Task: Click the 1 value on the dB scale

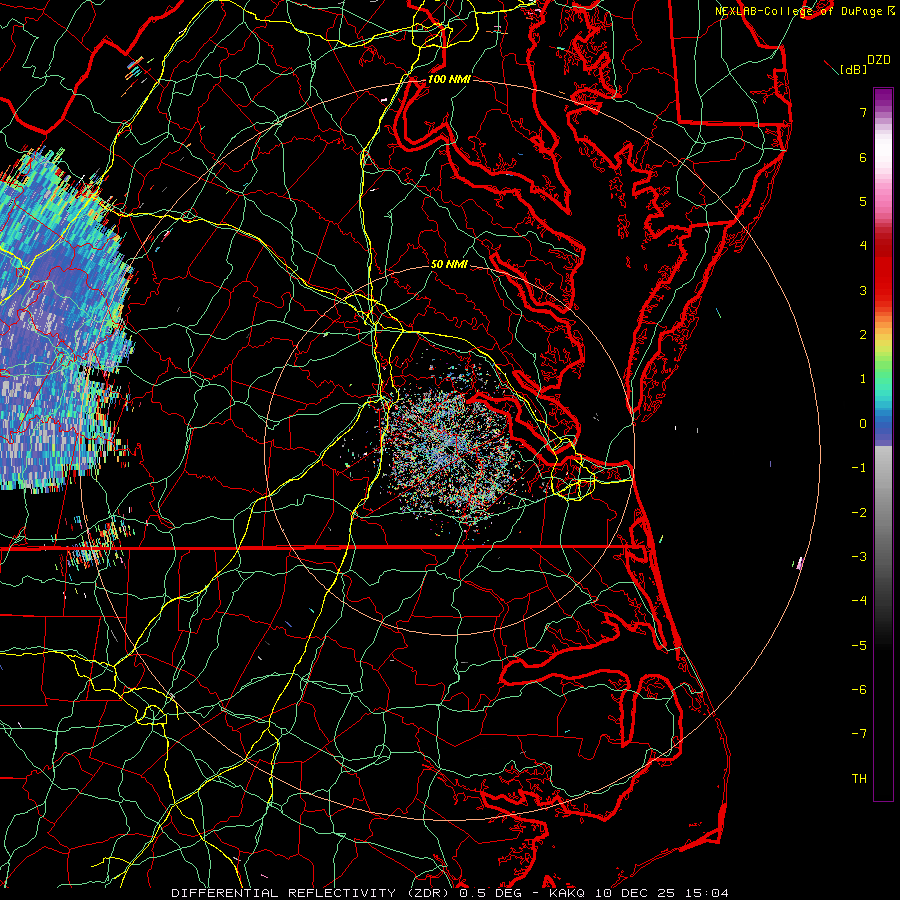Action: (x=863, y=379)
